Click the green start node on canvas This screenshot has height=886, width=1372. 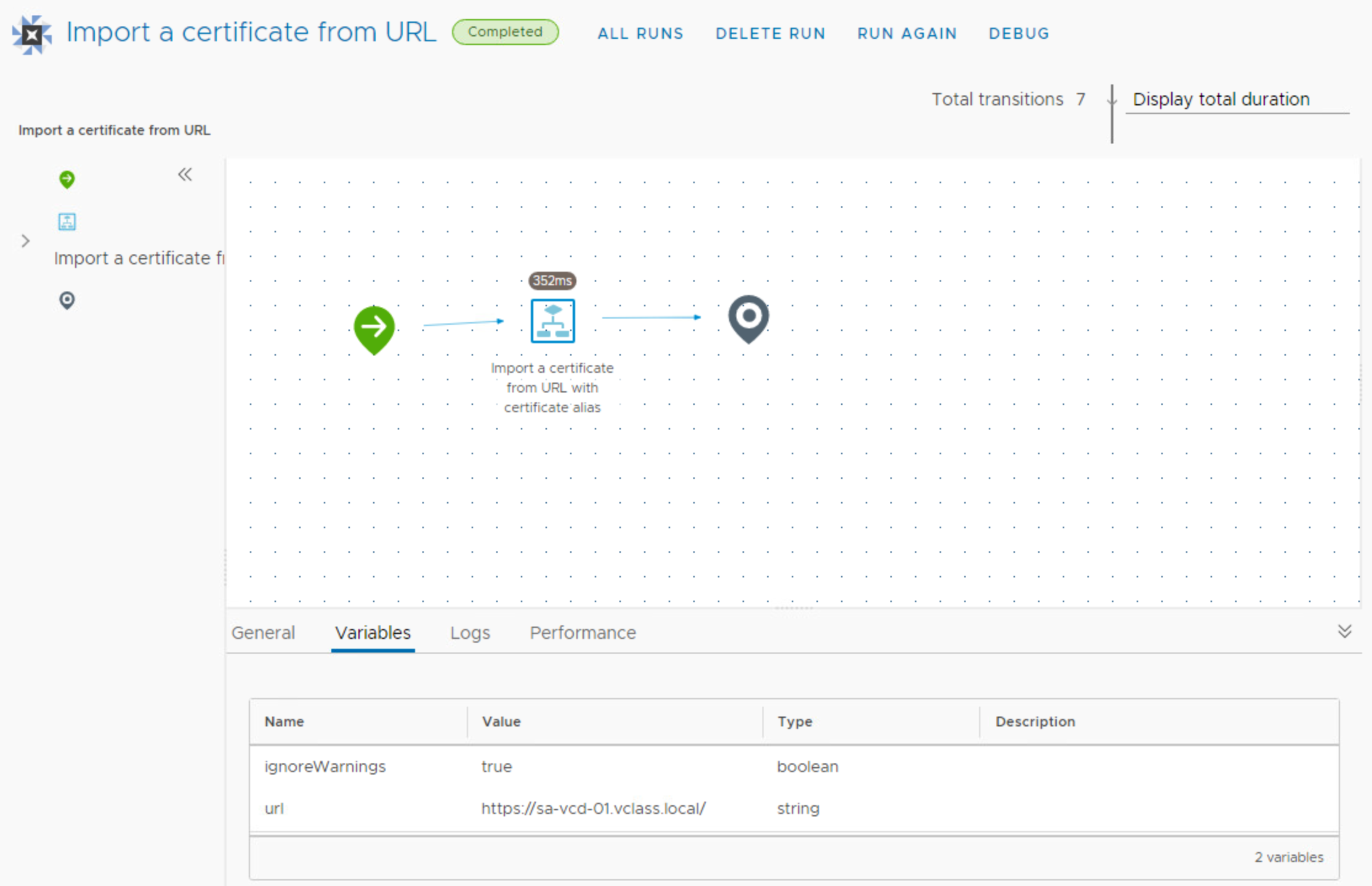point(374,330)
